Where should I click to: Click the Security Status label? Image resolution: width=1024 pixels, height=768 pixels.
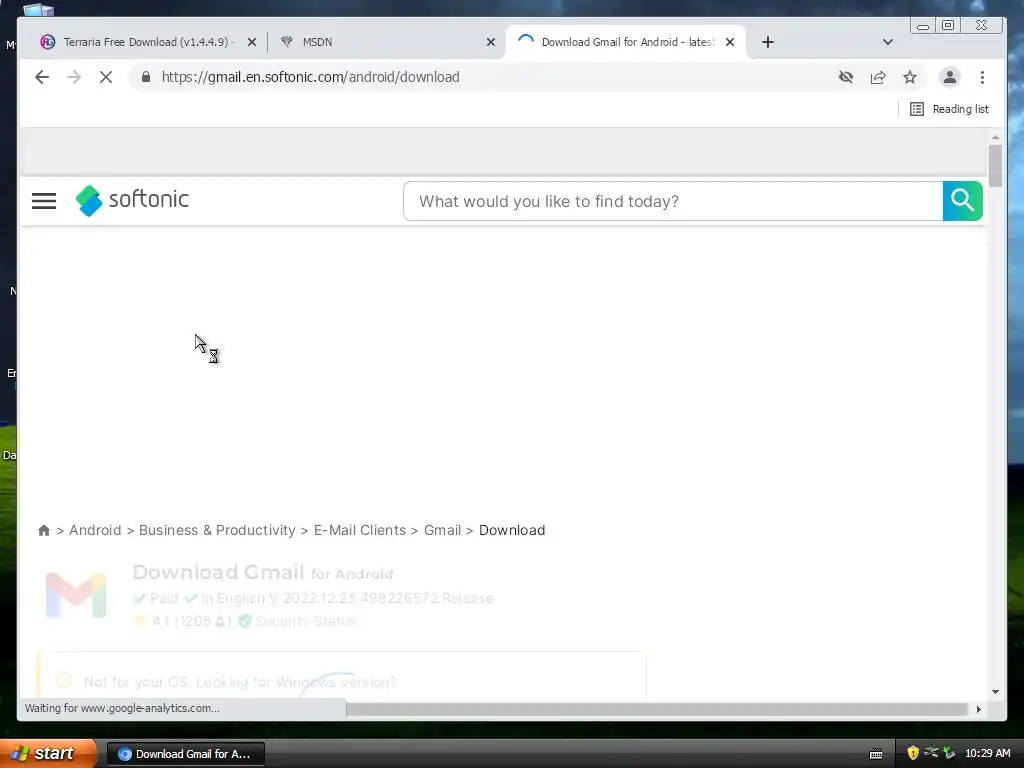(306, 621)
